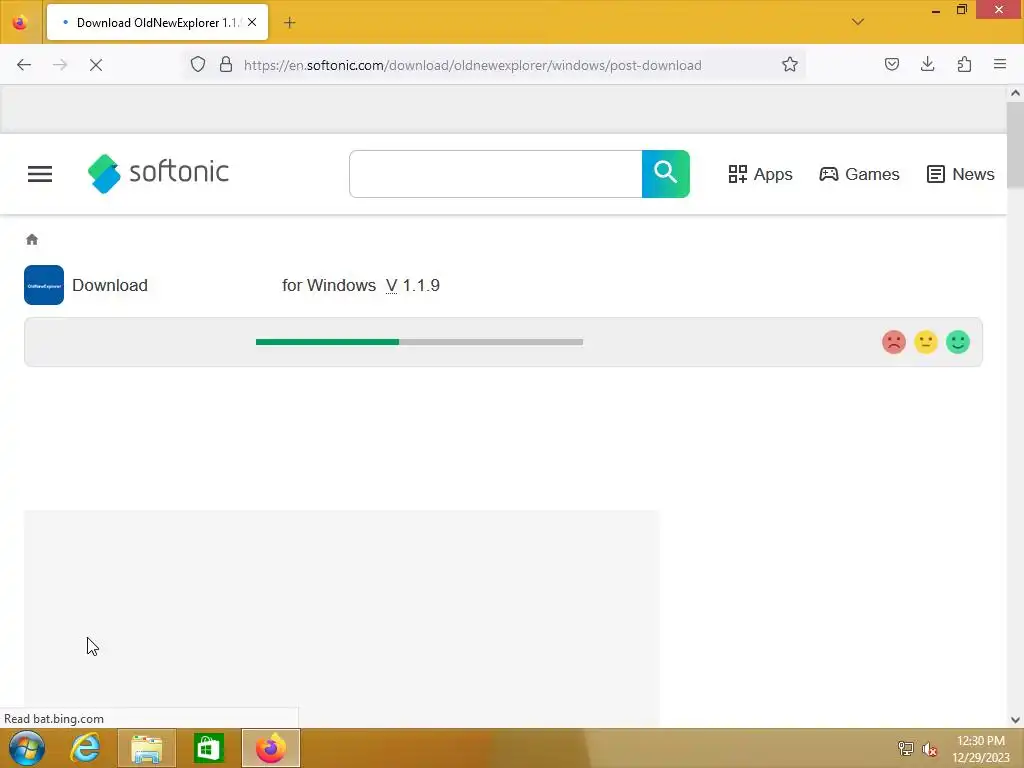Go back to the previous page
This screenshot has width=1024, height=768.
tap(24, 65)
